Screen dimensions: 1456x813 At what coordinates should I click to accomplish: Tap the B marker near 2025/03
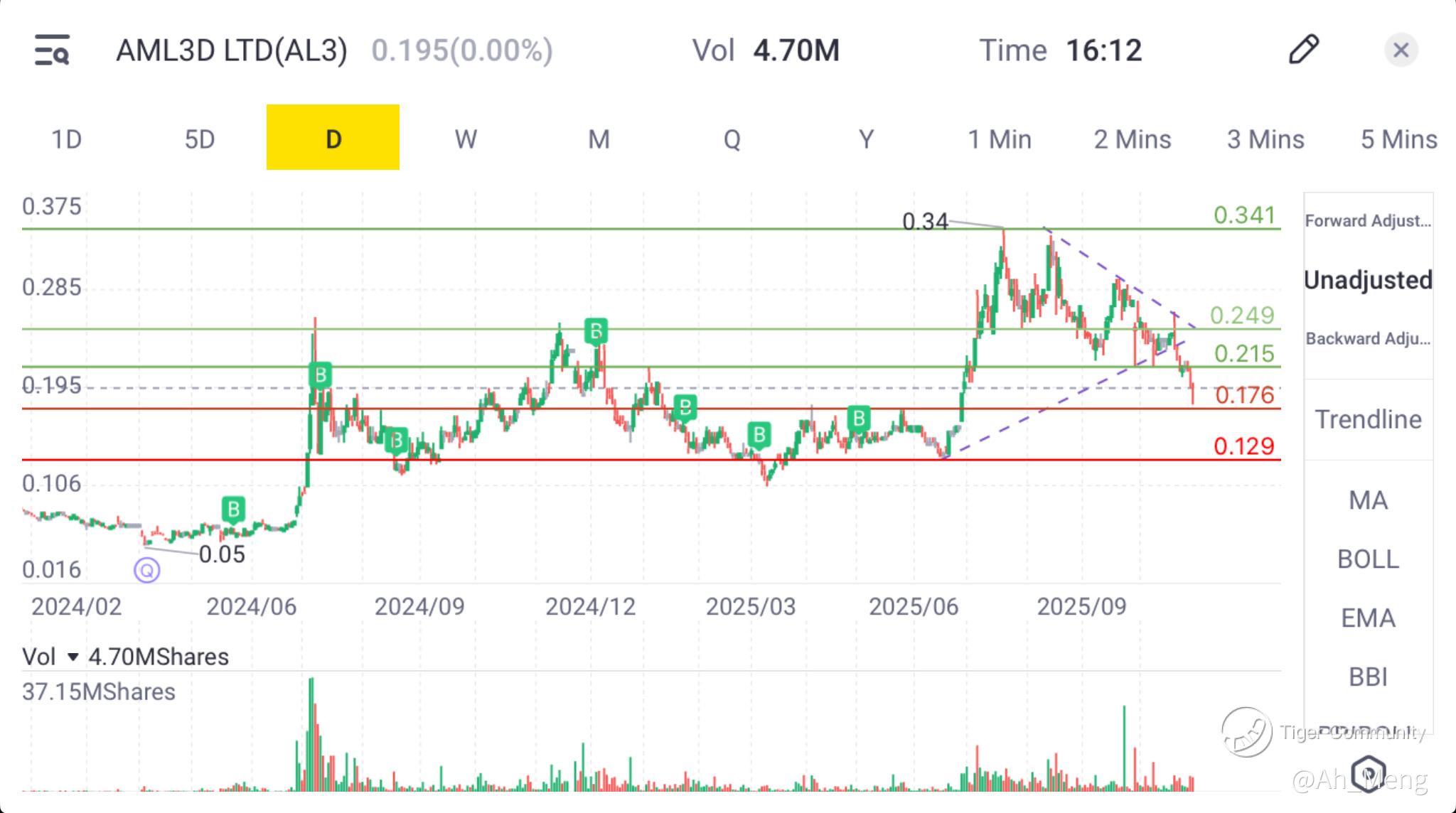[x=759, y=434]
